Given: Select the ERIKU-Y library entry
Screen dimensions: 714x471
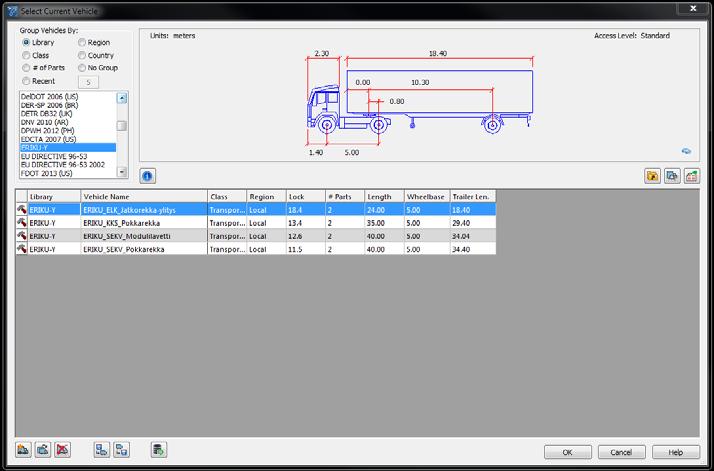Looking at the screenshot, I should (x=68, y=148).
